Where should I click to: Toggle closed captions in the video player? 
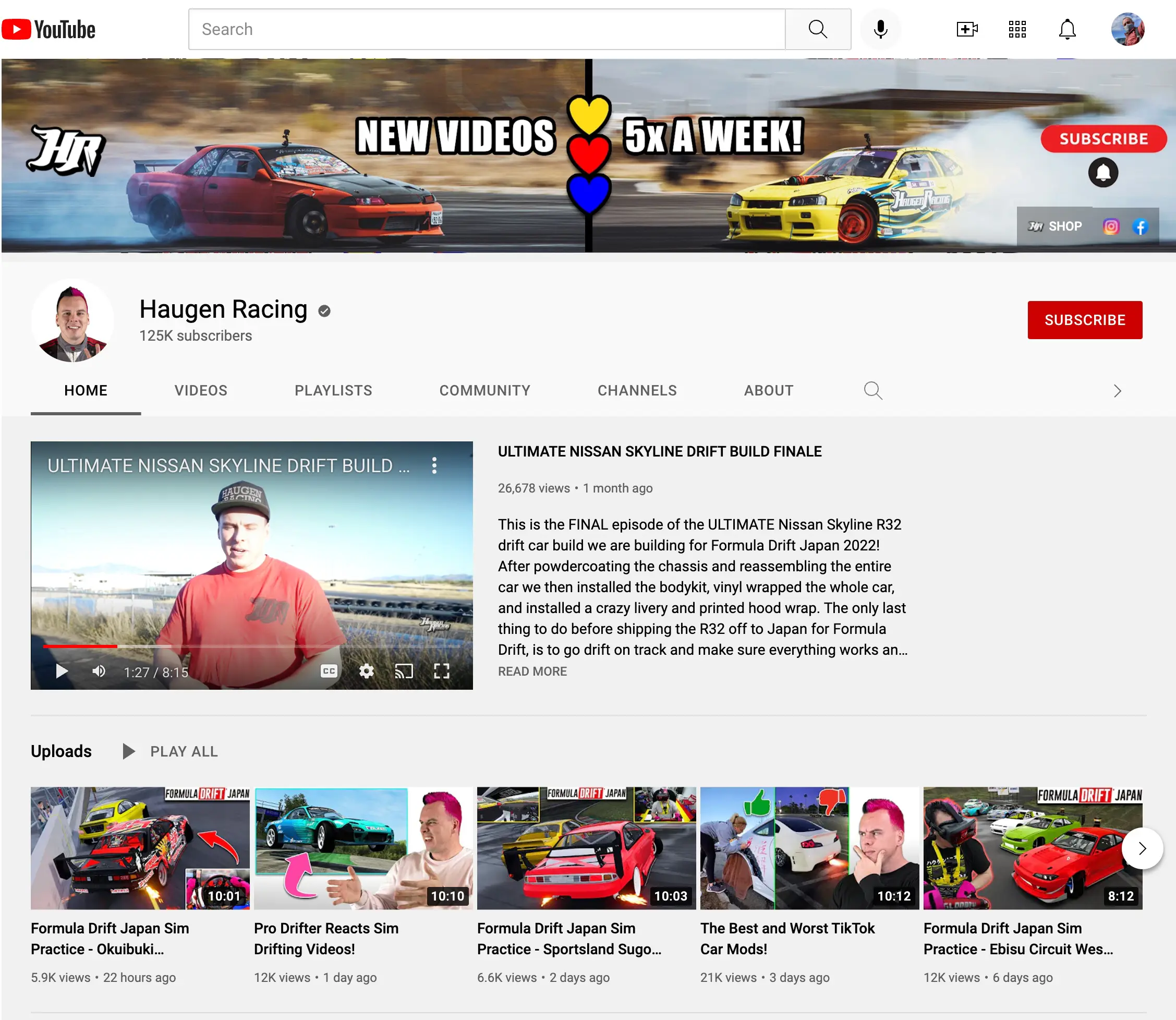click(x=329, y=671)
